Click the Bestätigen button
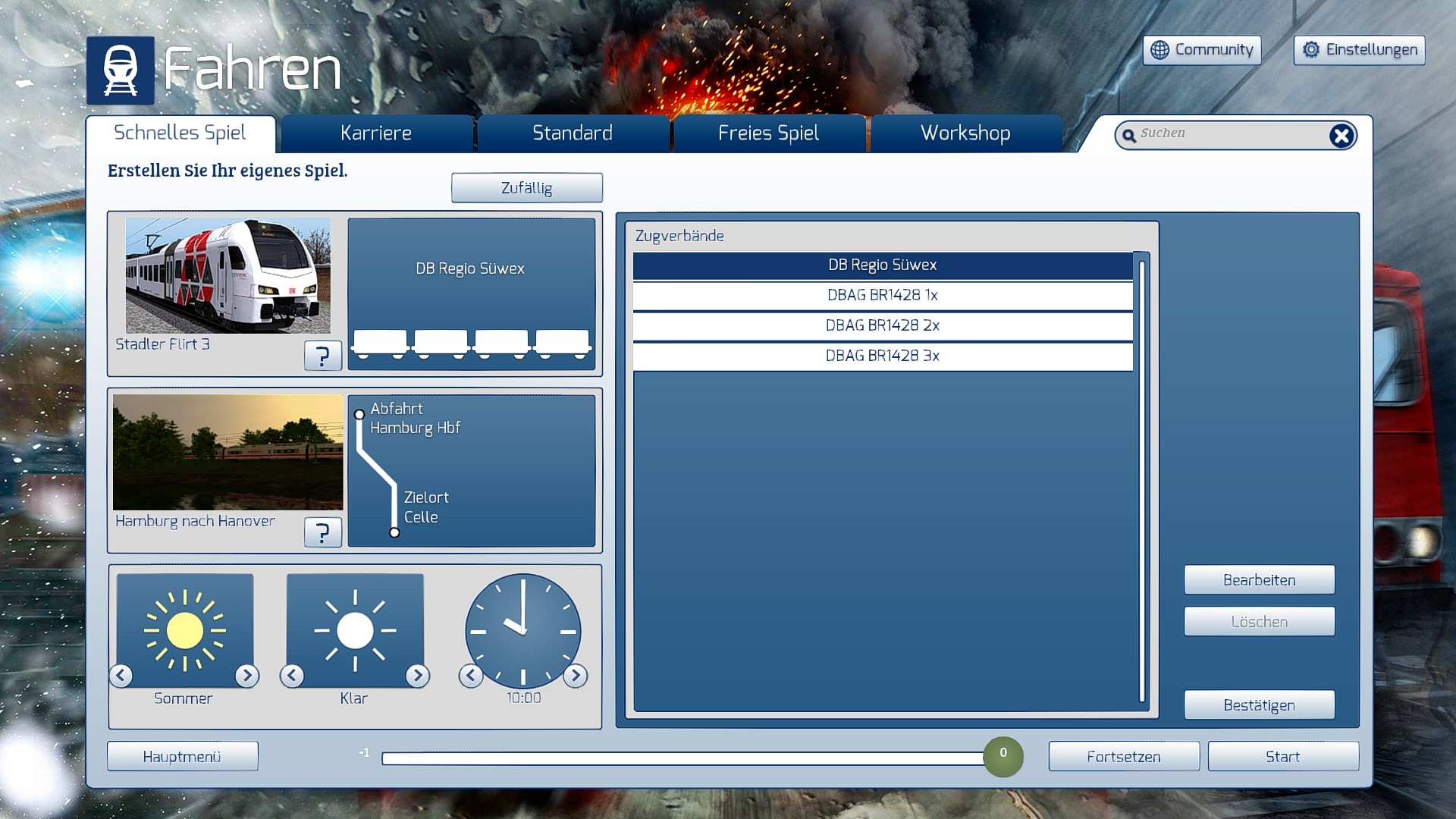The height and width of the screenshot is (819, 1456). tap(1259, 705)
